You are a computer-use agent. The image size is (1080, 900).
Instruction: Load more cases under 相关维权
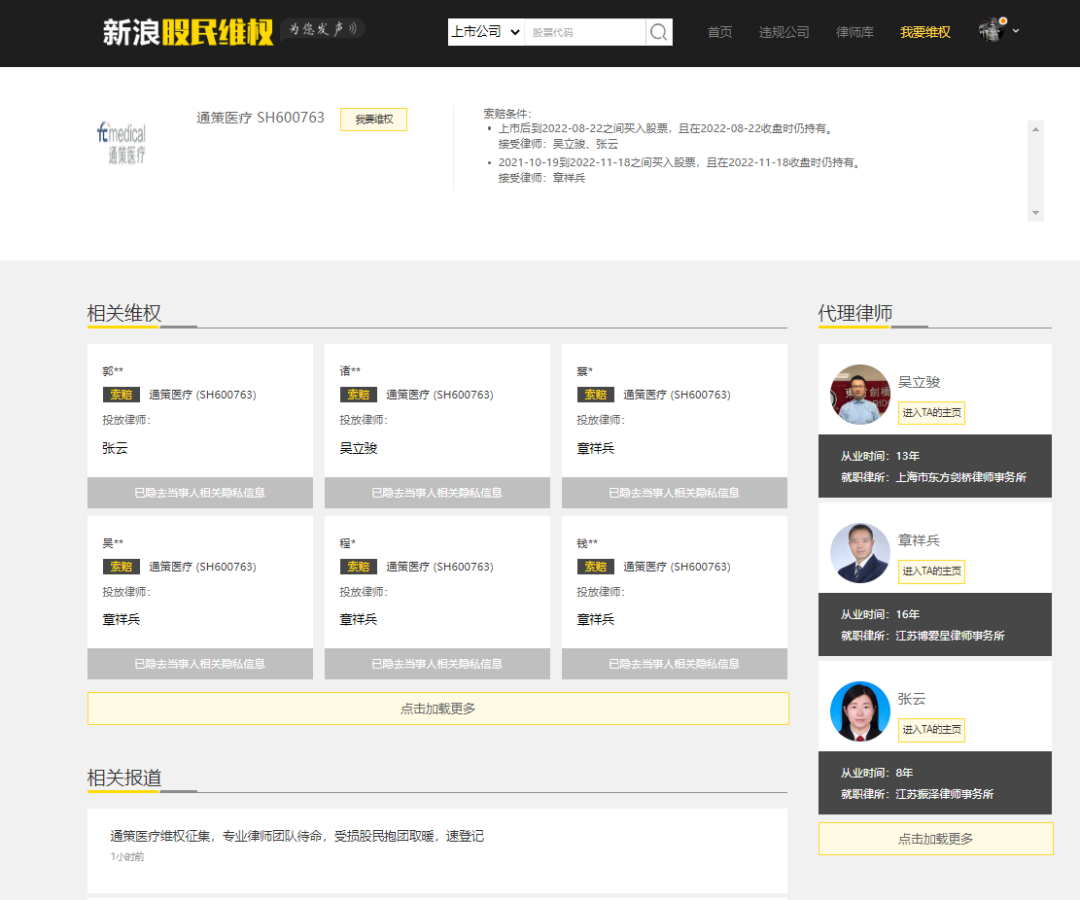(438, 709)
